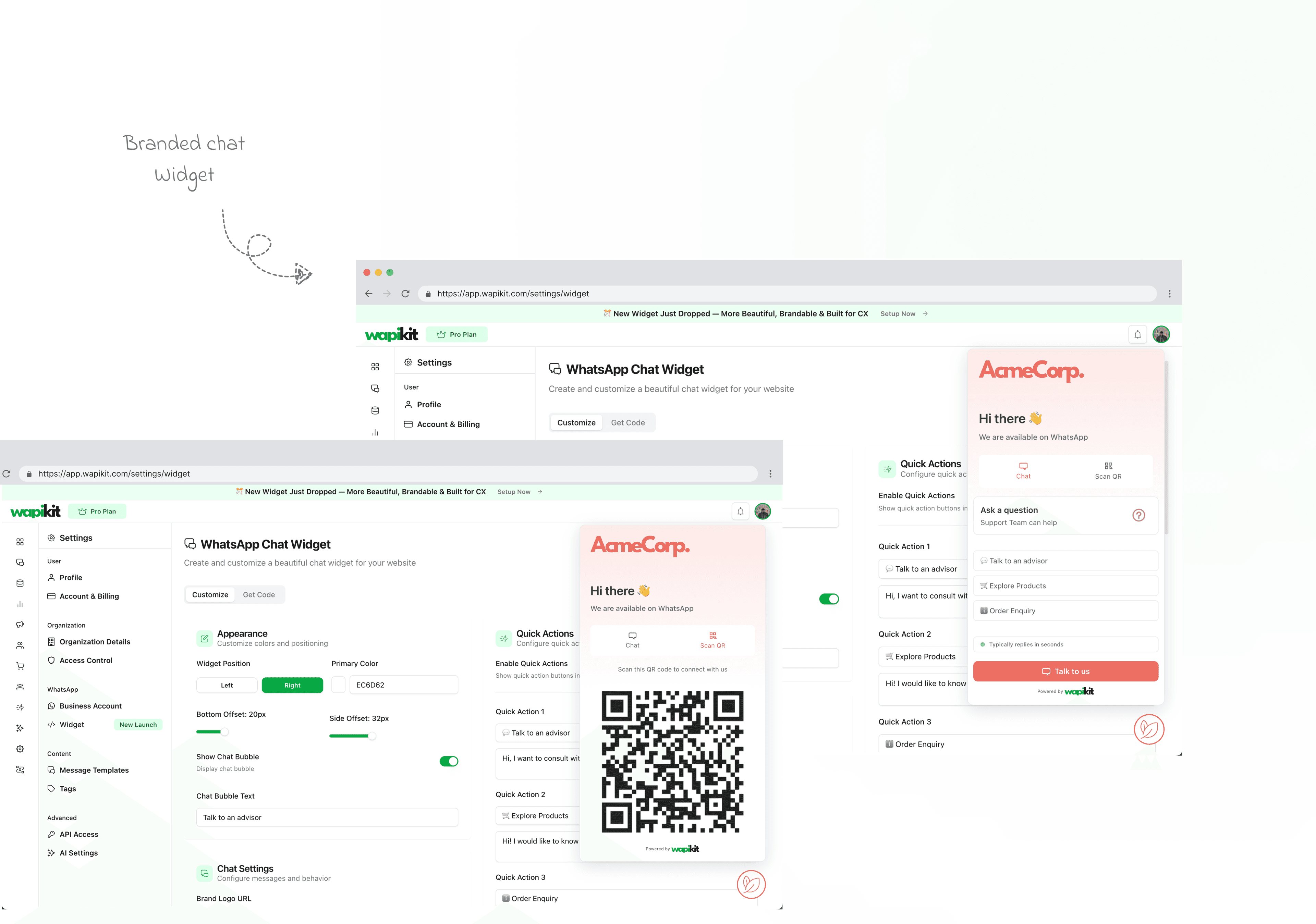Click Explore Products quick action in rear widget

1065,586
